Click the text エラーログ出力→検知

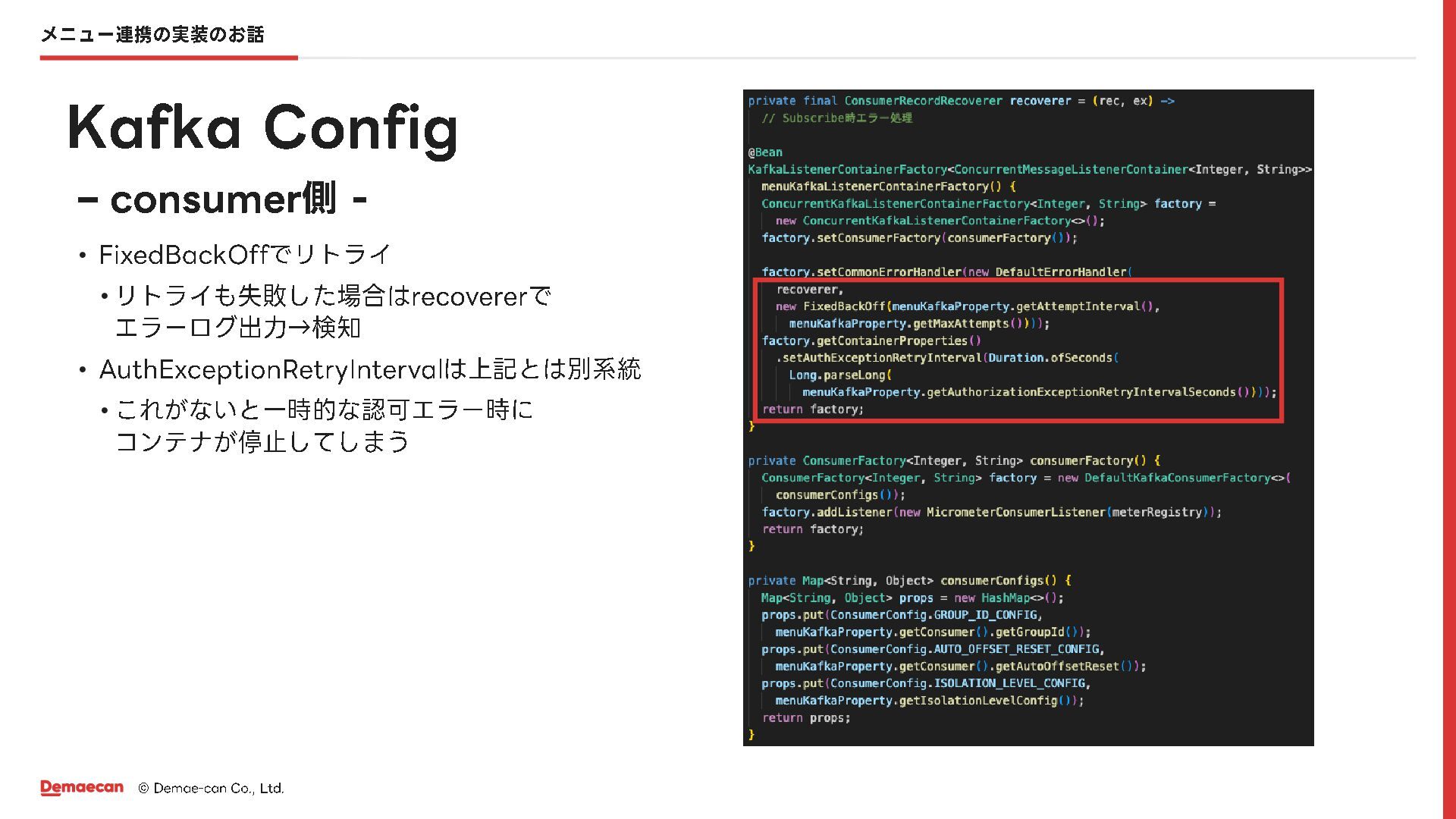click(238, 328)
